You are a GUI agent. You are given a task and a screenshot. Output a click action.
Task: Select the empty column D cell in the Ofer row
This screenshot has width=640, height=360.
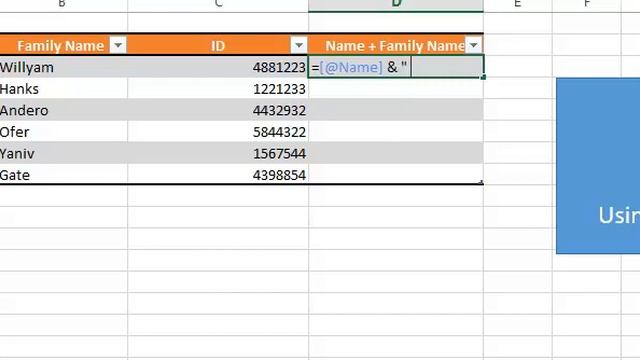(x=396, y=132)
